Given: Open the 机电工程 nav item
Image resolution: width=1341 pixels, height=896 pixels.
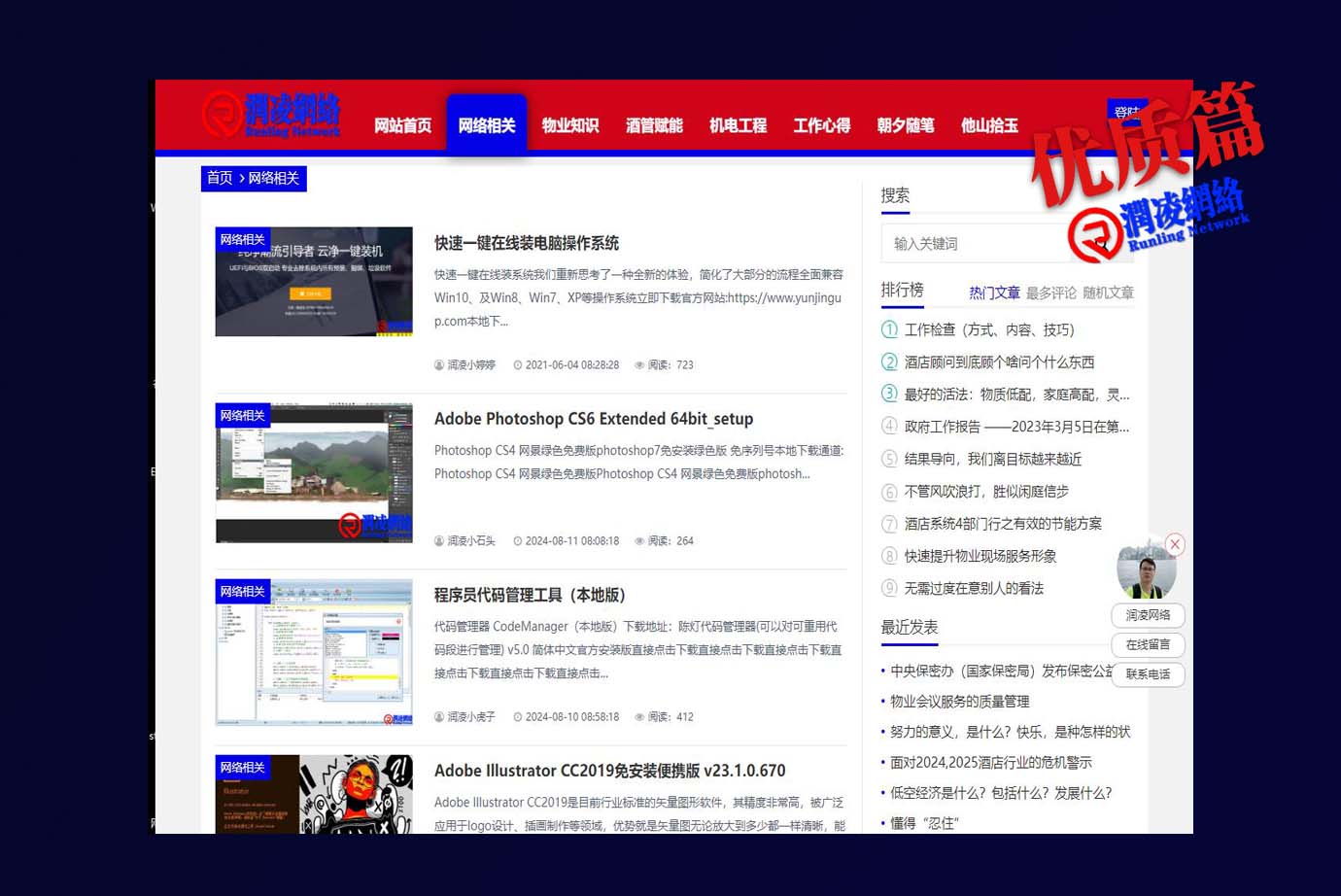Looking at the screenshot, I should coord(738,125).
